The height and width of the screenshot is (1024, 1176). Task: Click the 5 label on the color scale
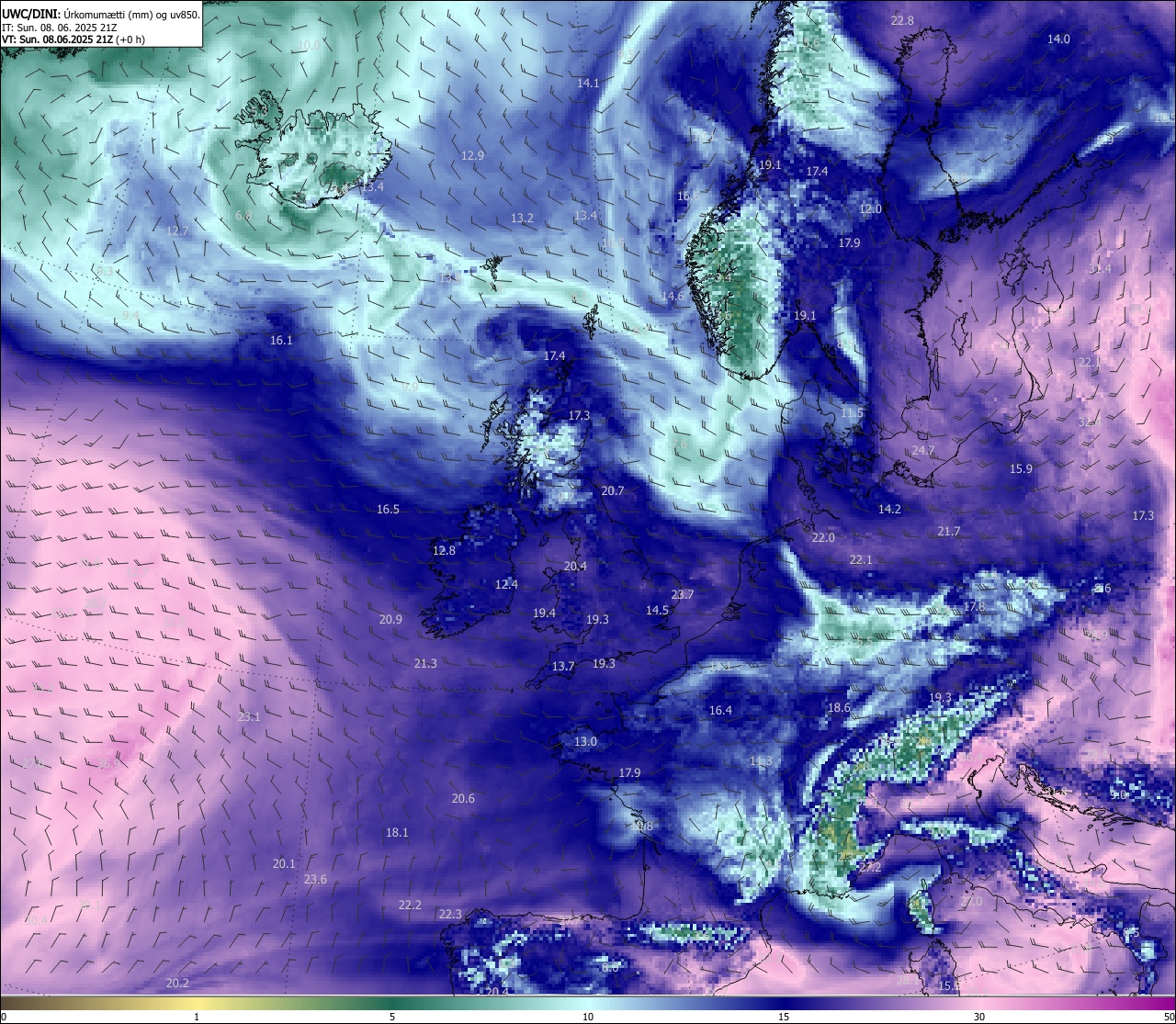tap(392, 1017)
